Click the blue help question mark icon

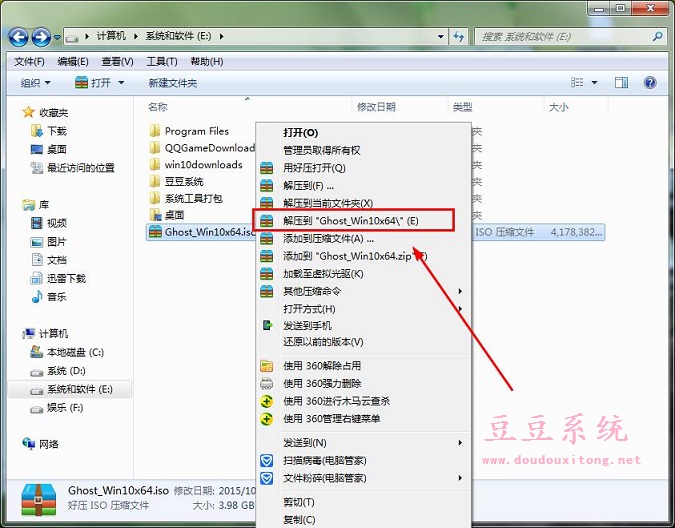650,82
